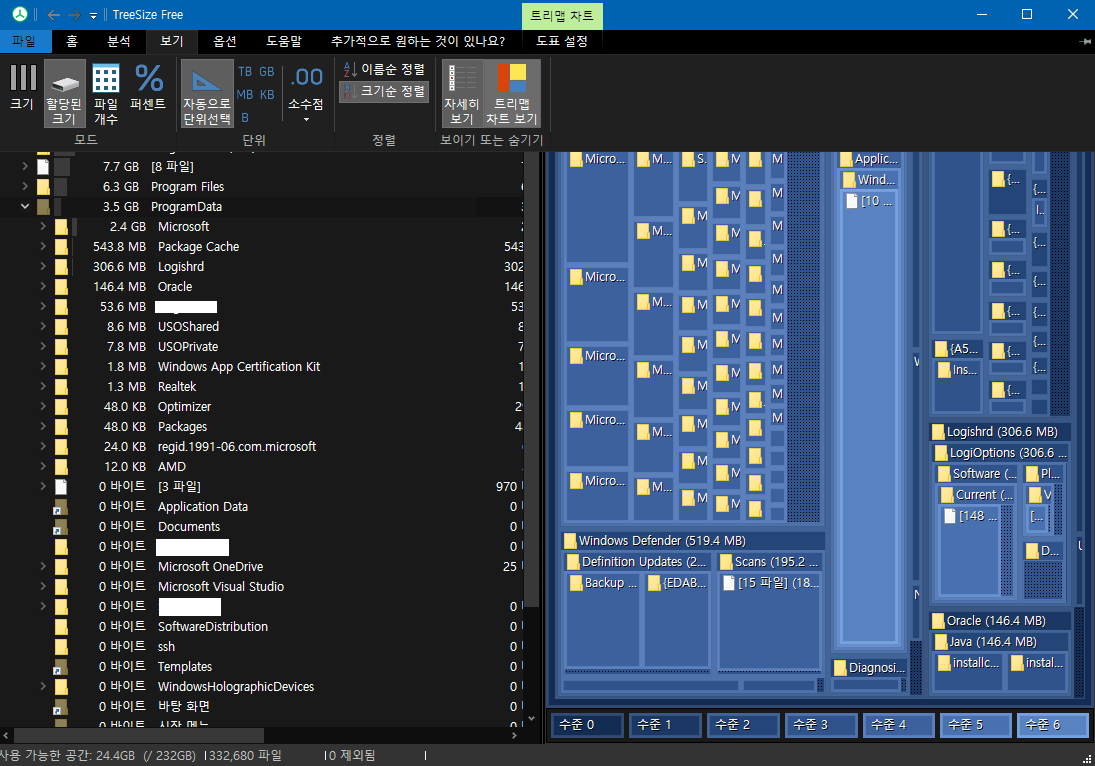Set treemap depth to 수준 6
Image resolution: width=1095 pixels, height=766 pixels.
(x=1053, y=725)
